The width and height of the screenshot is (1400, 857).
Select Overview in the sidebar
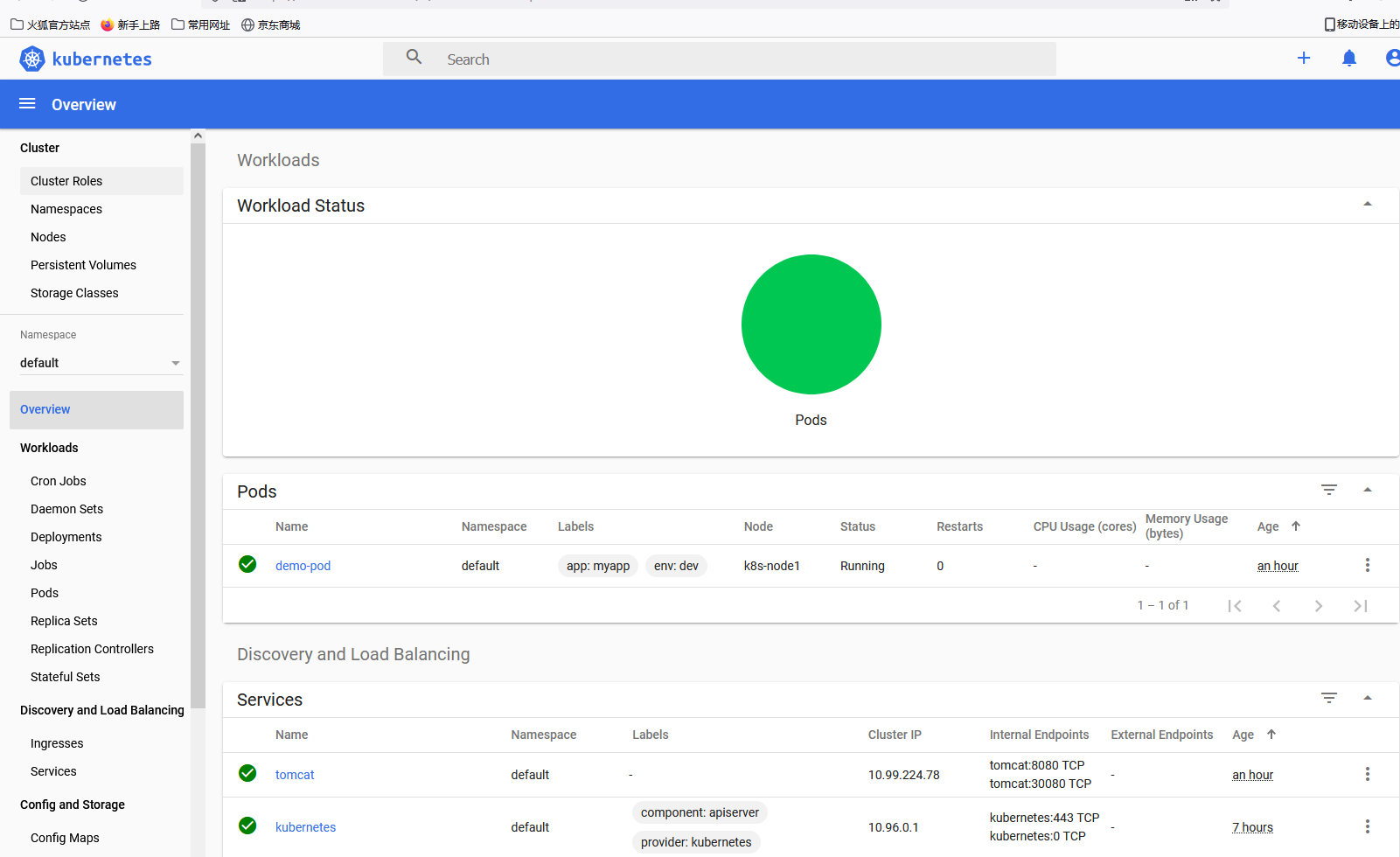(x=96, y=410)
